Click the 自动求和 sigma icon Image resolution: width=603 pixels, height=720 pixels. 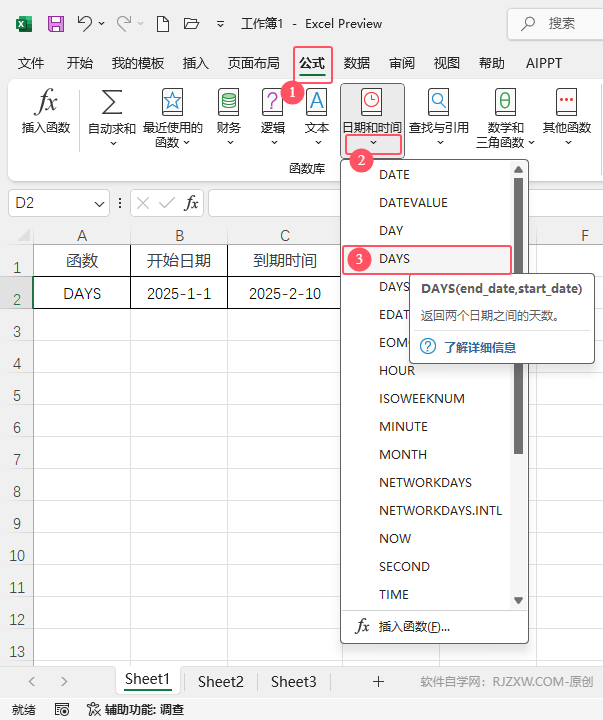coord(112,102)
